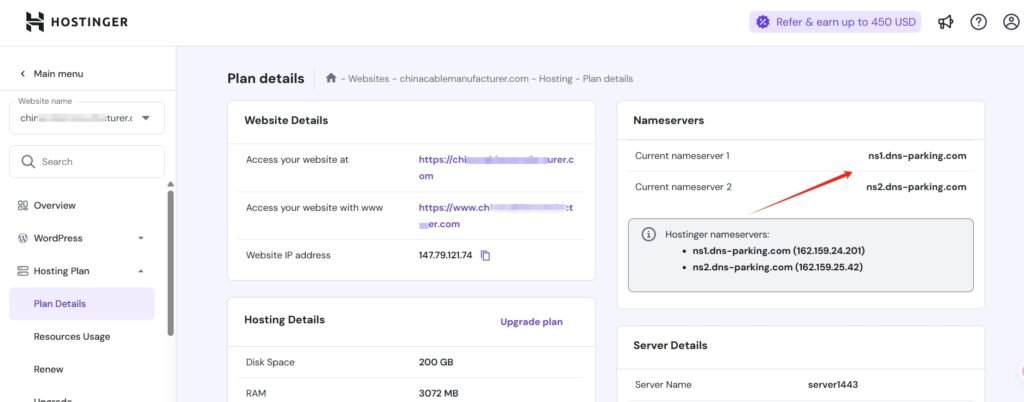1024x402 pixels.
Task: Click ns2.dns-parking.com (162.159.25.42) entry
Action: (x=778, y=267)
